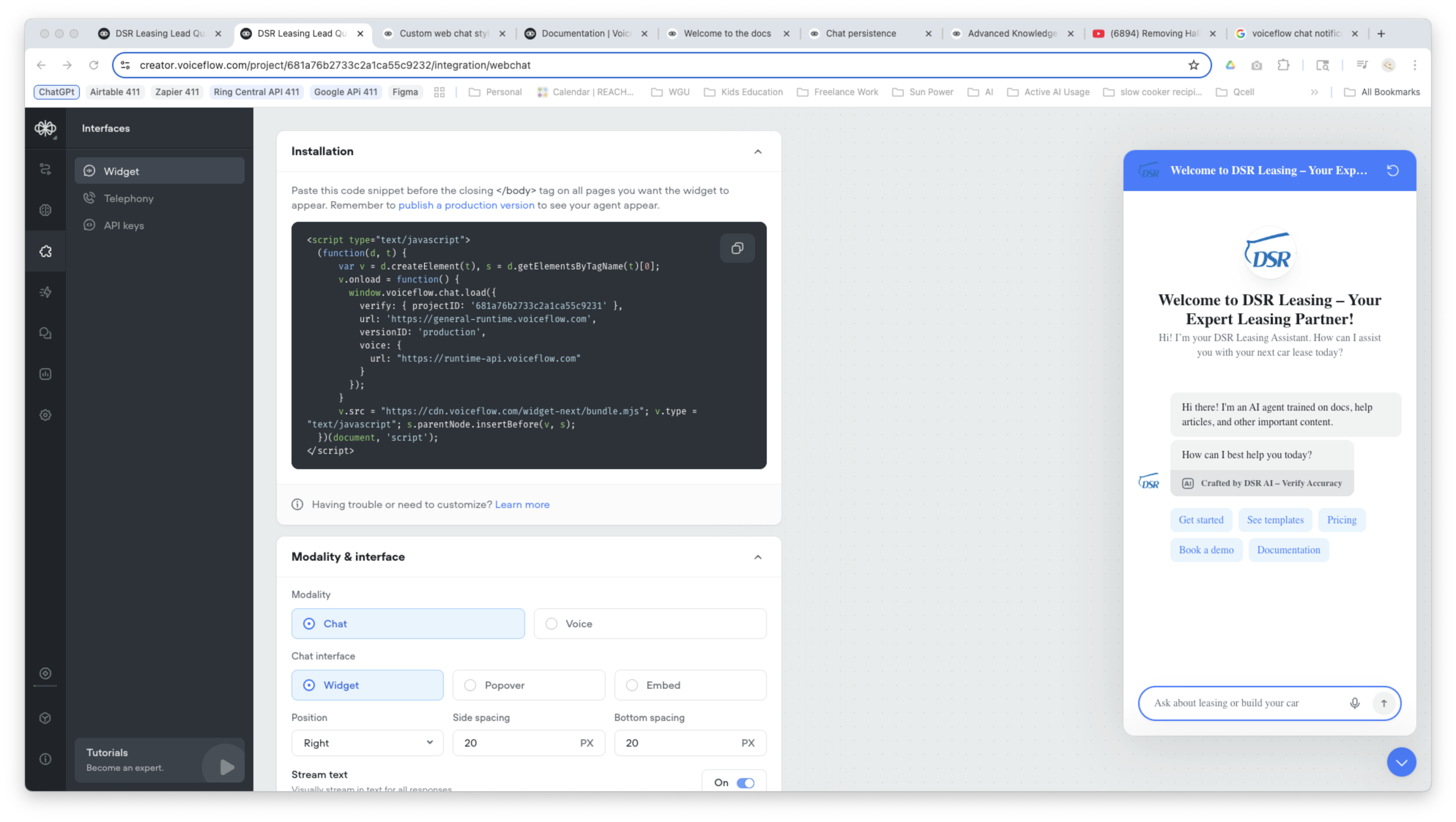The height and width of the screenshot is (822, 1456).
Task: Open ChatGPt bookmark
Action: pyautogui.click(x=56, y=92)
